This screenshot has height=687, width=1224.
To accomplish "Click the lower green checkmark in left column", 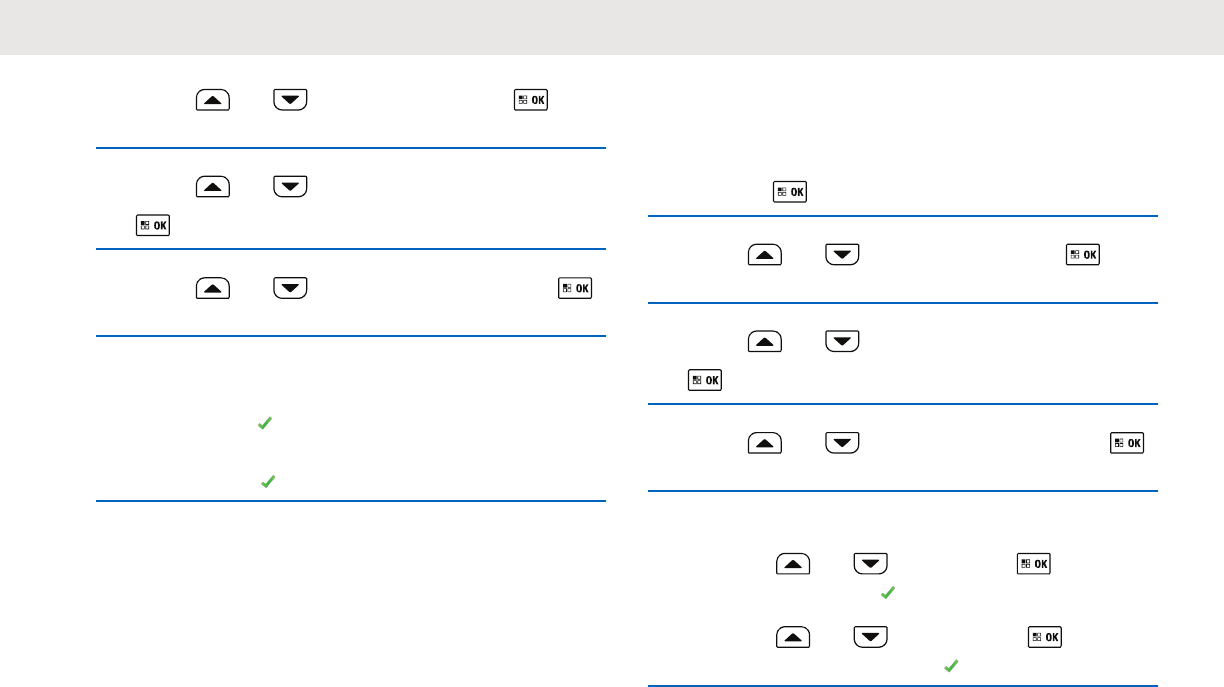I will coord(267,482).
